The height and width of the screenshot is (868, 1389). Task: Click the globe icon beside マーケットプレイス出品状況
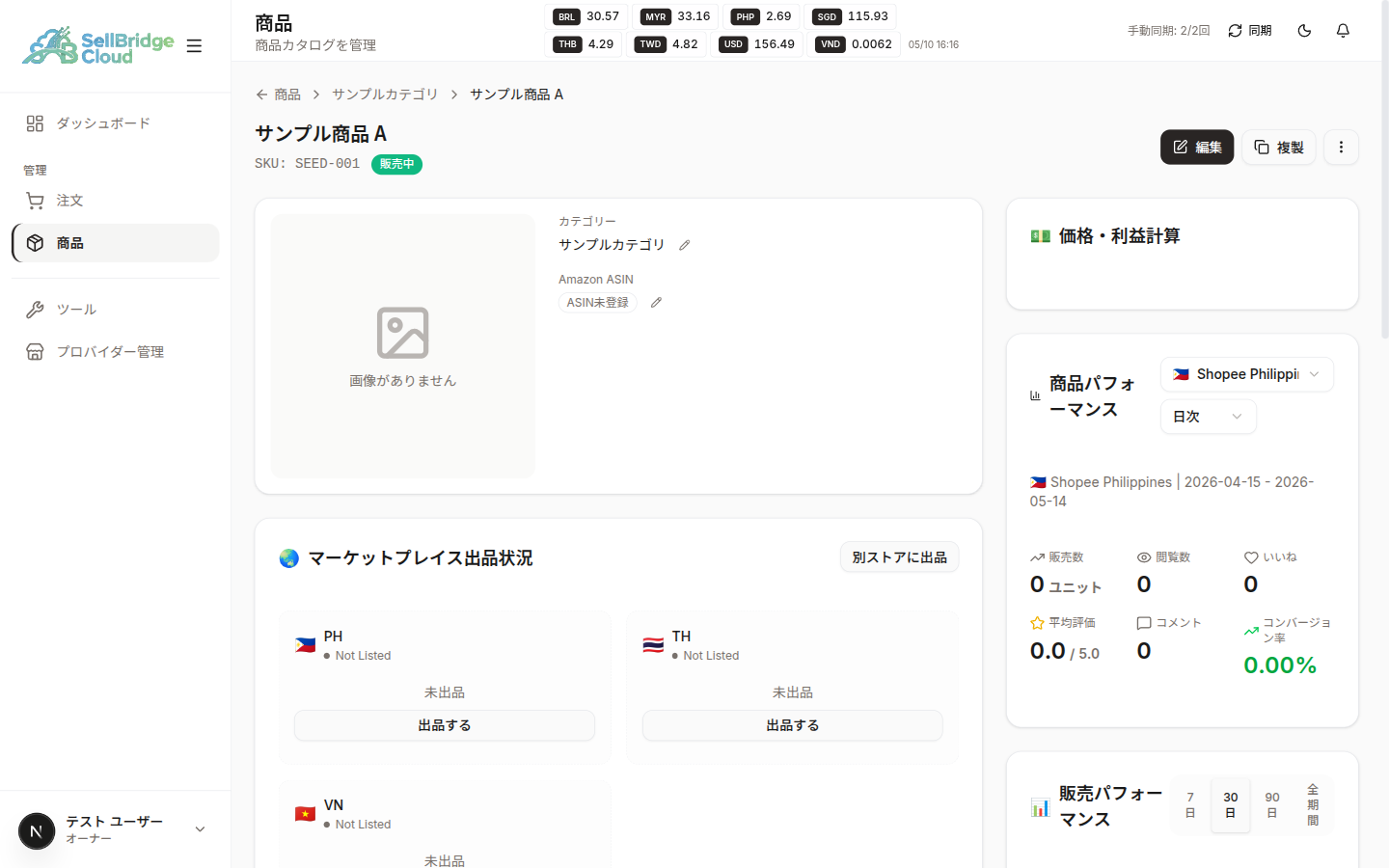tap(288, 558)
